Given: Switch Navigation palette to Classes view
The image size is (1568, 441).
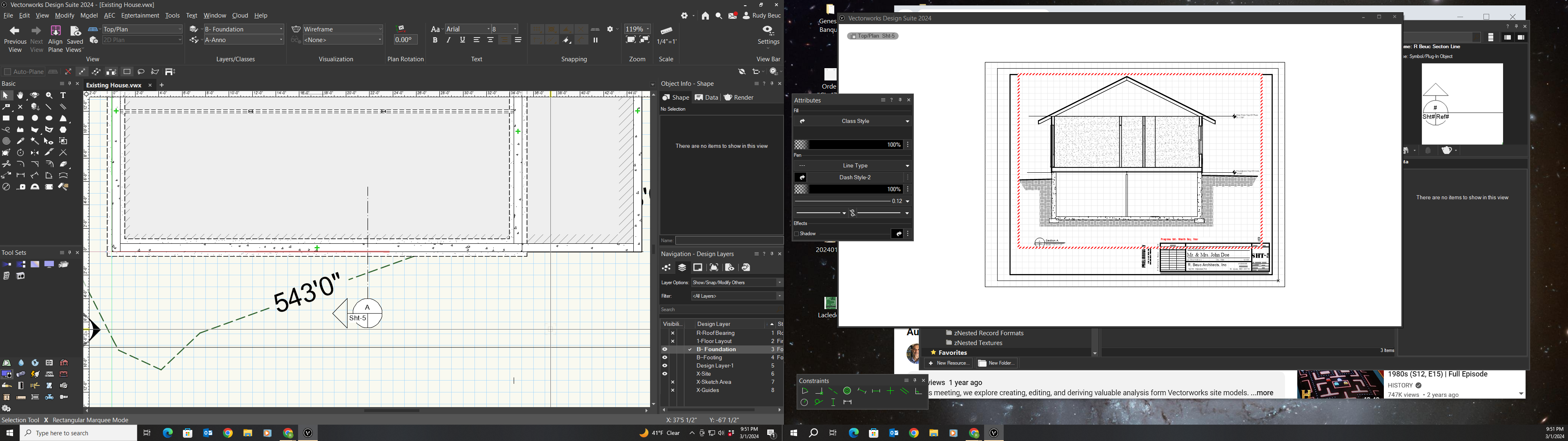Looking at the screenshot, I should [666, 267].
